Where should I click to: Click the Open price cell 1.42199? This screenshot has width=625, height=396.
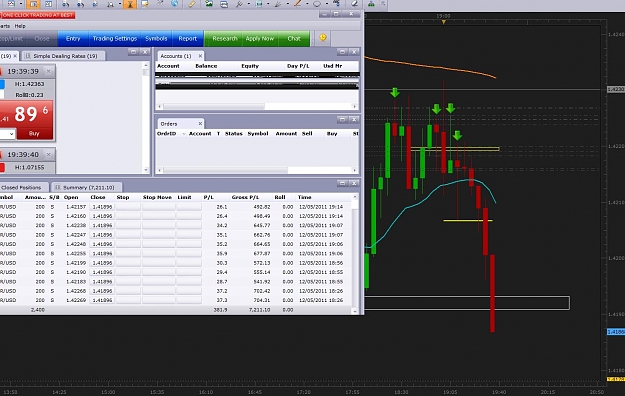tap(76, 263)
